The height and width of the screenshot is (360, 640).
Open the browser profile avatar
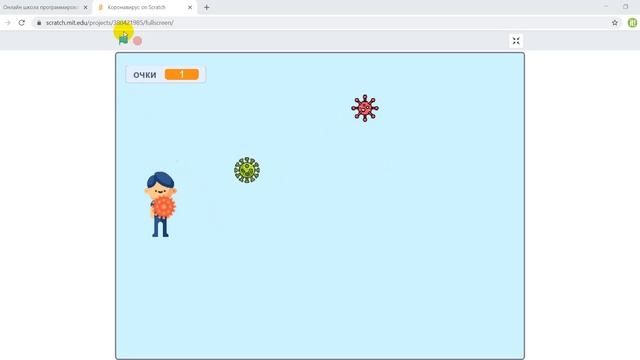pyautogui.click(x=632, y=23)
